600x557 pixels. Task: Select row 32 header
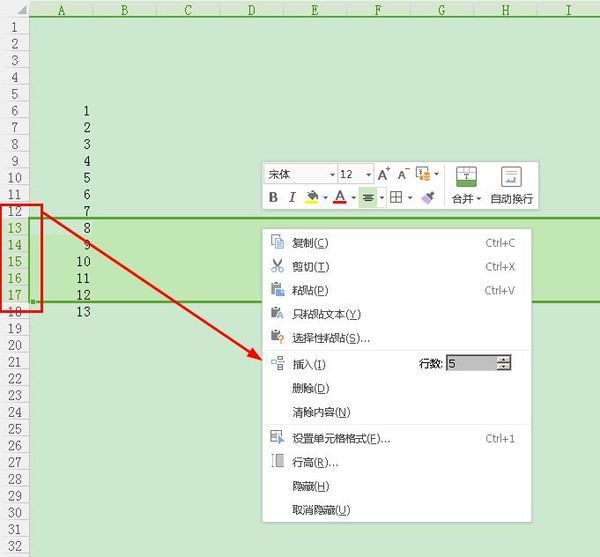click(x=15, y=546)
